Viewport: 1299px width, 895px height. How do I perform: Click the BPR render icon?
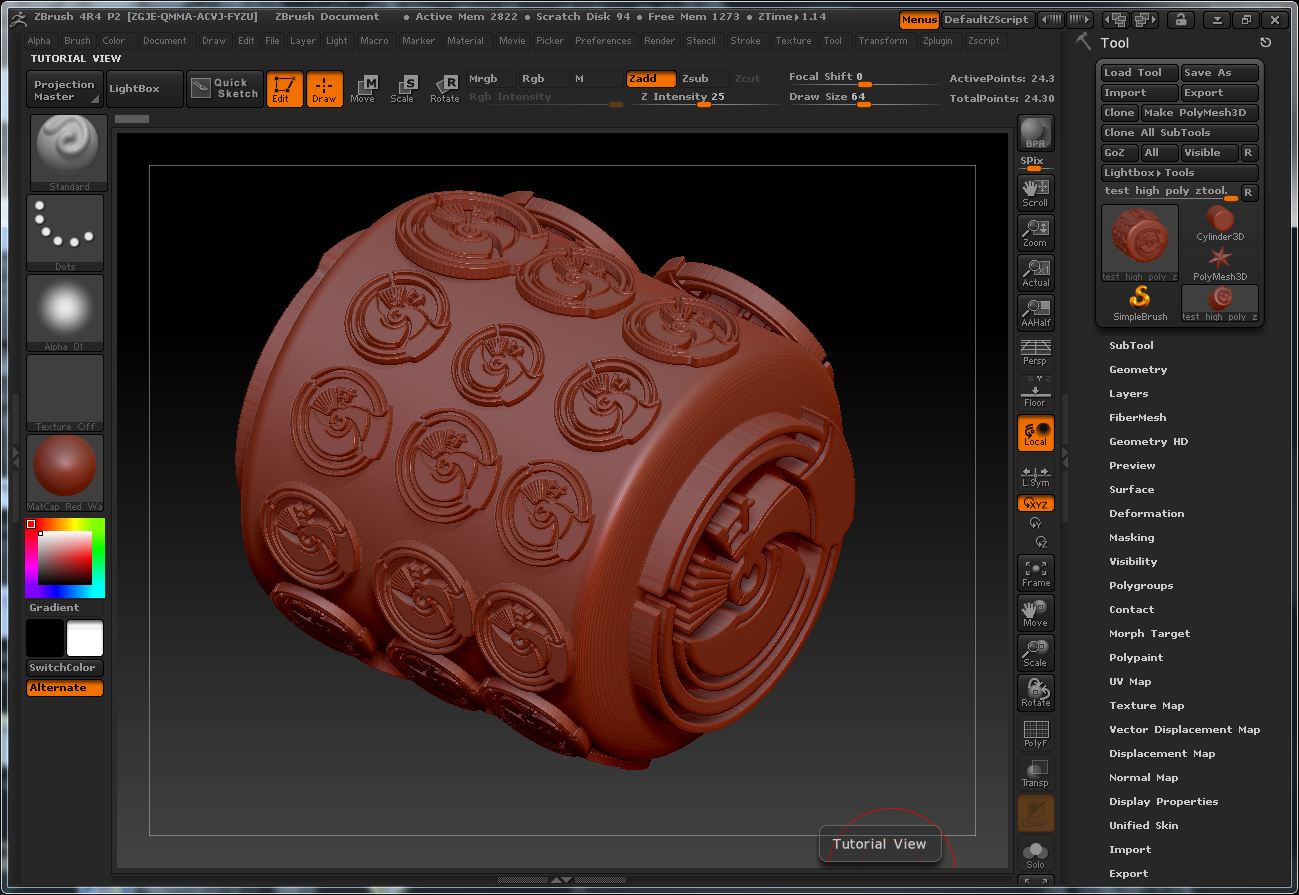[x=1035, y=131]
